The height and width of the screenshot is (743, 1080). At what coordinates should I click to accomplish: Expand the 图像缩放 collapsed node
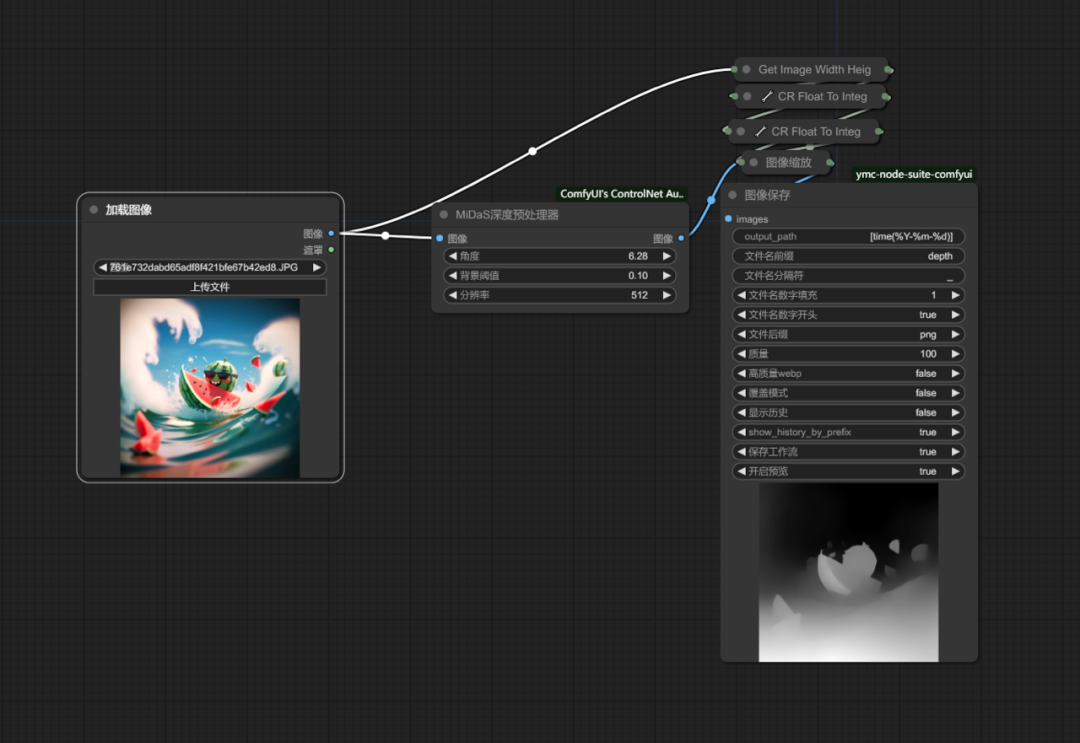pyautogui.click(x=753, y=162)
